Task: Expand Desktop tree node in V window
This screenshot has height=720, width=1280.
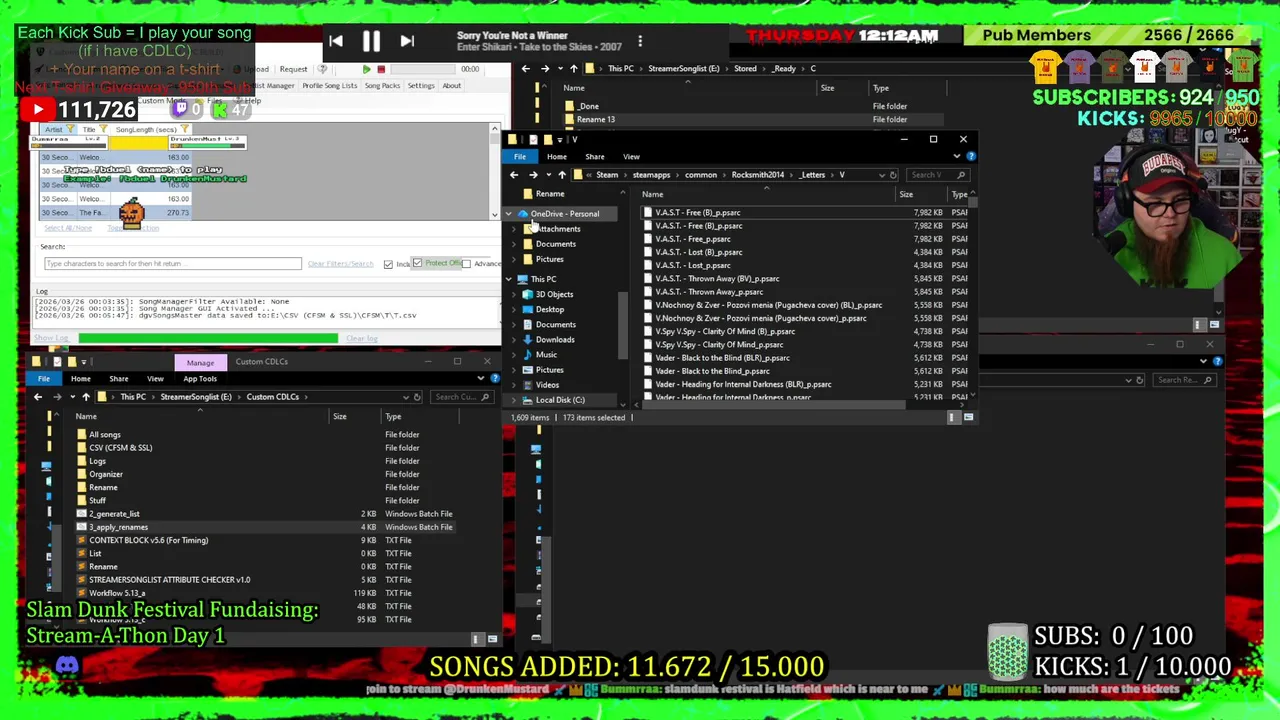Action: pyautogui.click(x=516, y=309)
